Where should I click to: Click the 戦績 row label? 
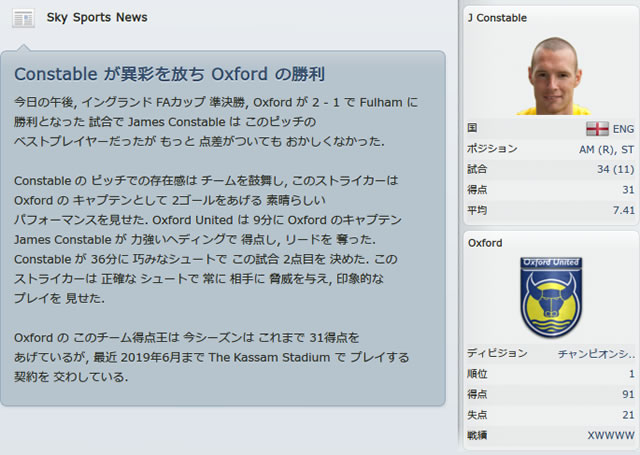click(477, 435)
